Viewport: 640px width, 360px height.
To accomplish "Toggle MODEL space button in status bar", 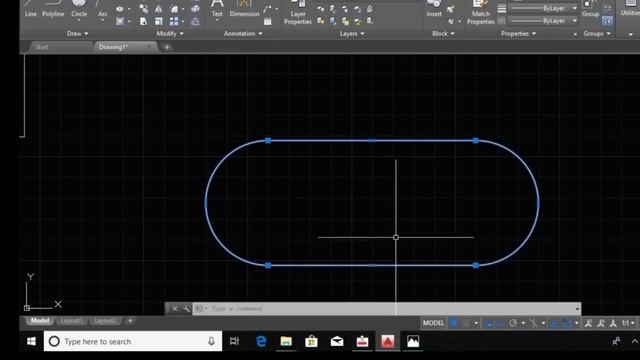I will click(x=433, y=323).
